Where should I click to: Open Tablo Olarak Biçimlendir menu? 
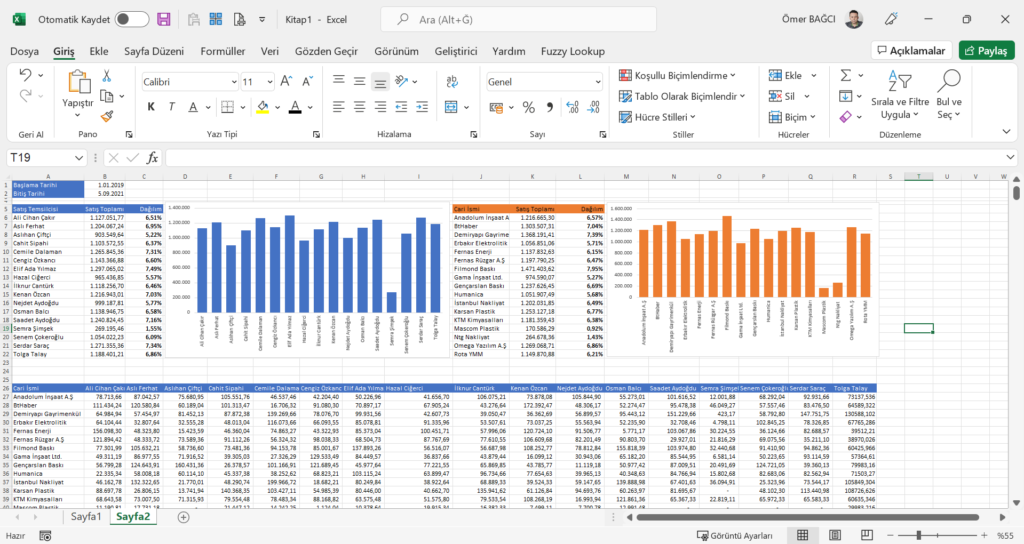(x=682, y=96)
